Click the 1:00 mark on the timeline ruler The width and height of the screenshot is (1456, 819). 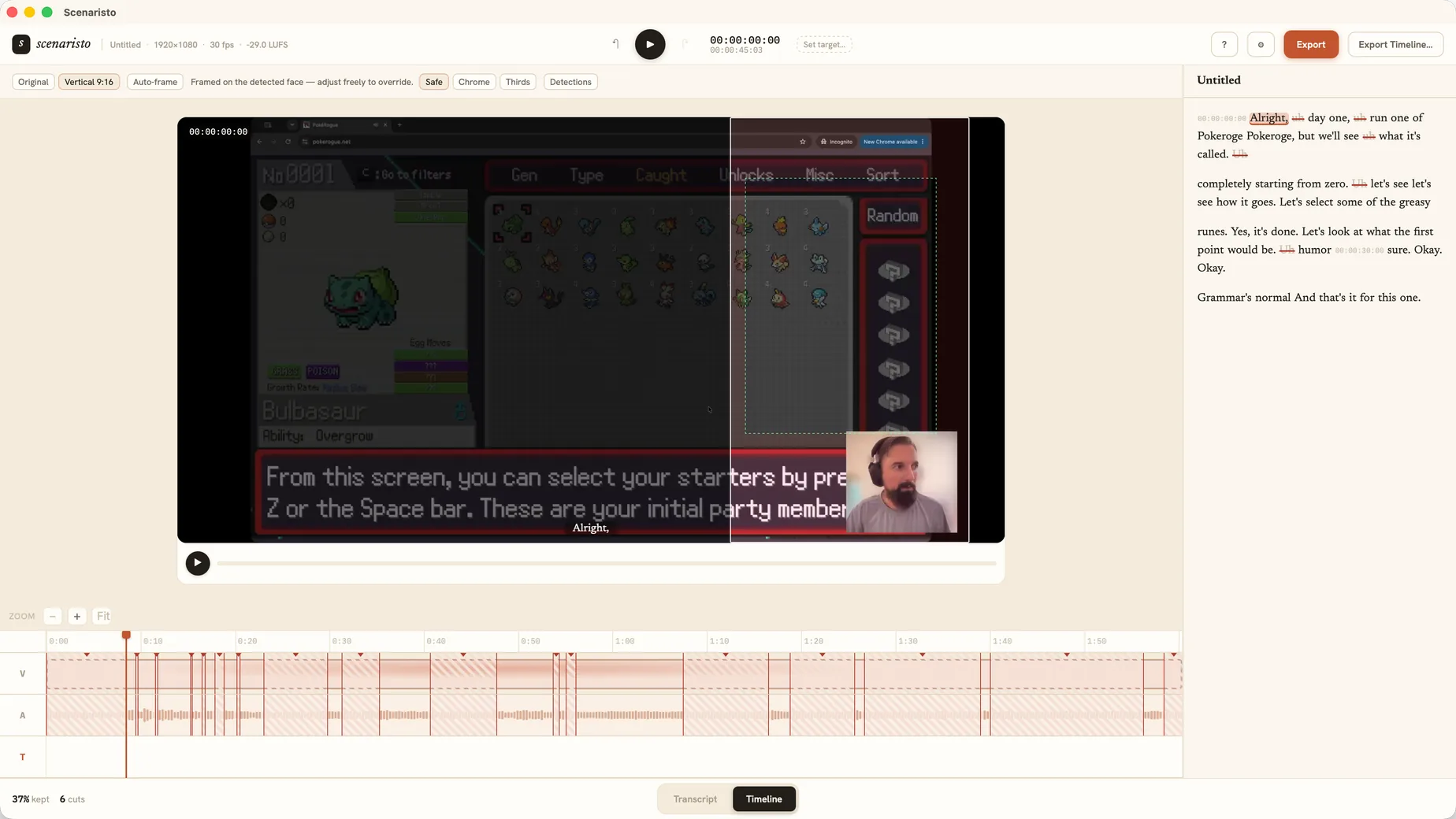pos(625,641)
